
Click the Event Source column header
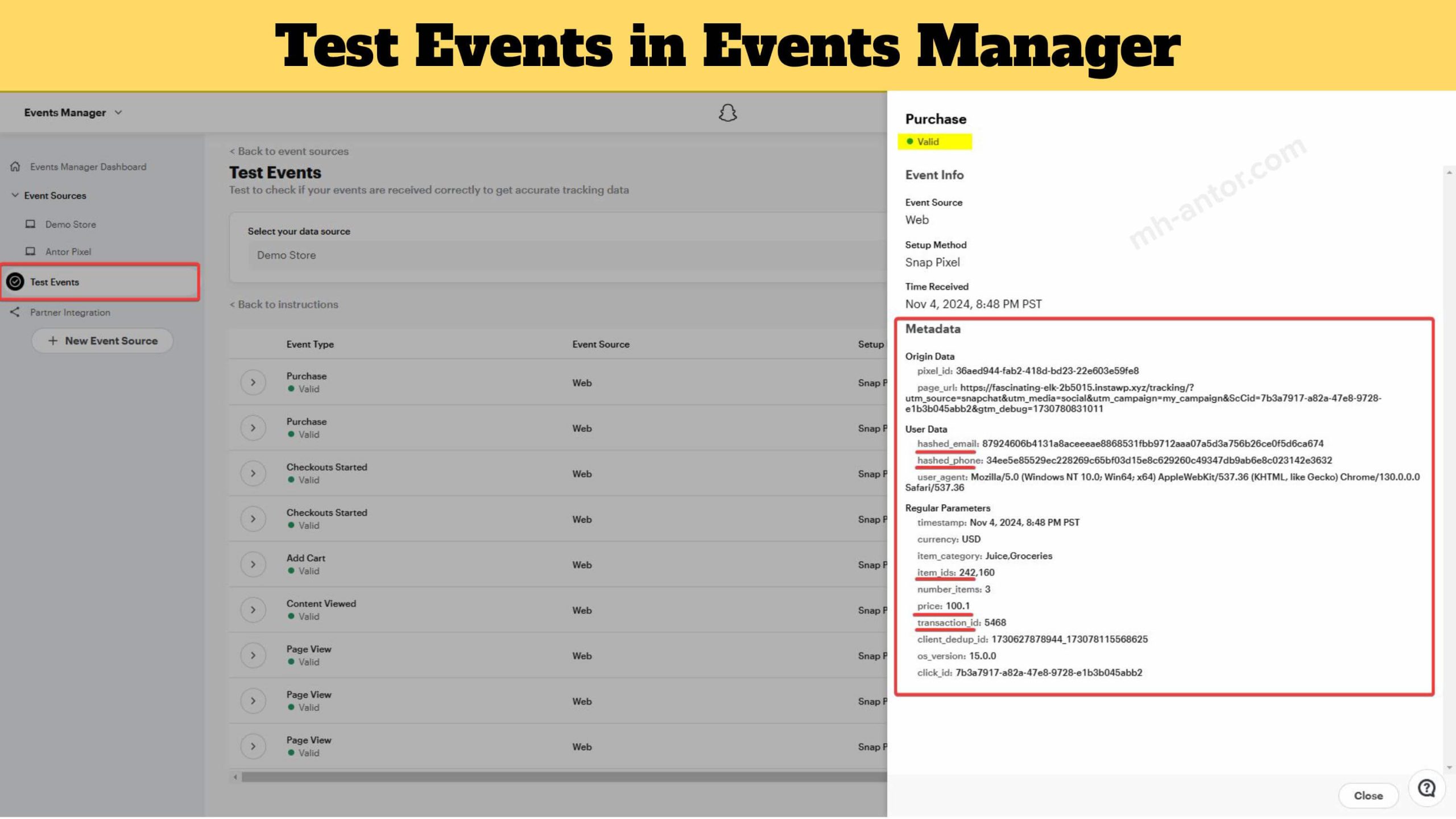point(601,344)
